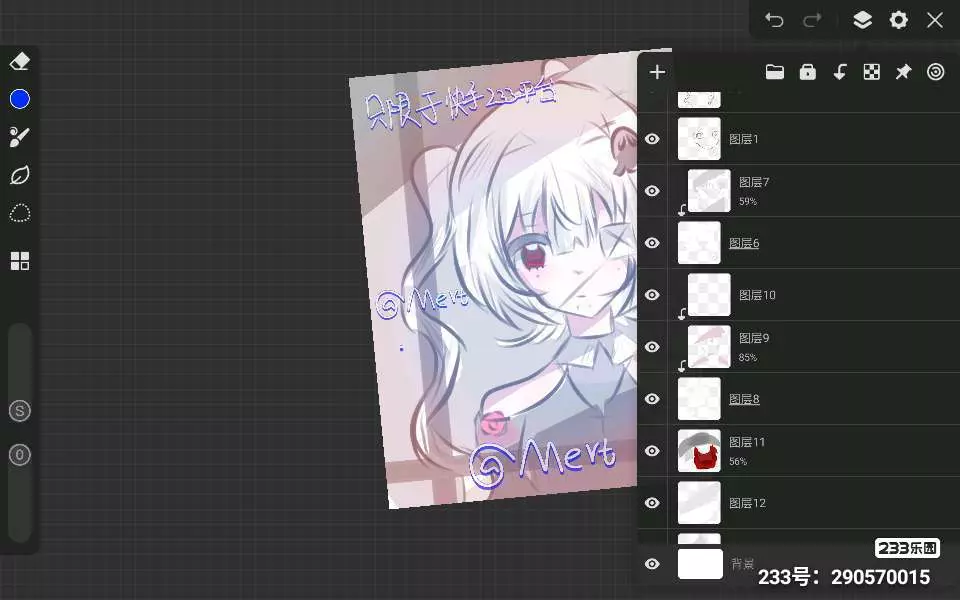The height and width of the screenshot is (600, 960).
Task: Click the 图层11 layer name
Action: point(747,442)
